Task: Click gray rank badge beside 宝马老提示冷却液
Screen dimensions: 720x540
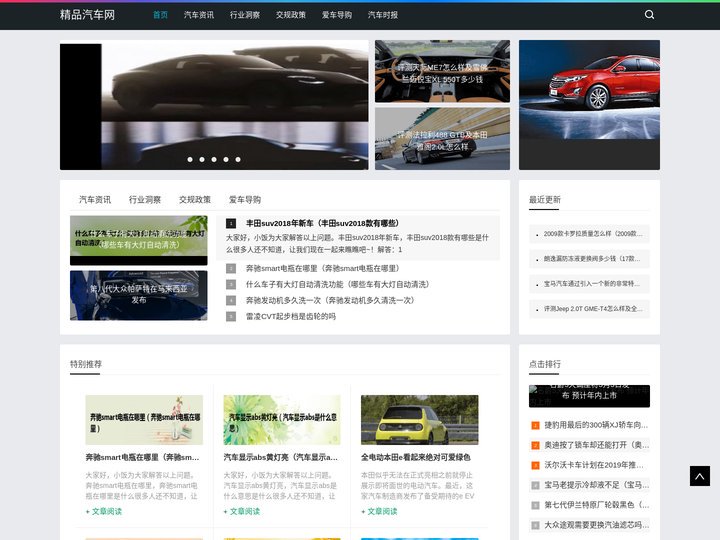Action: pos(535,485)
